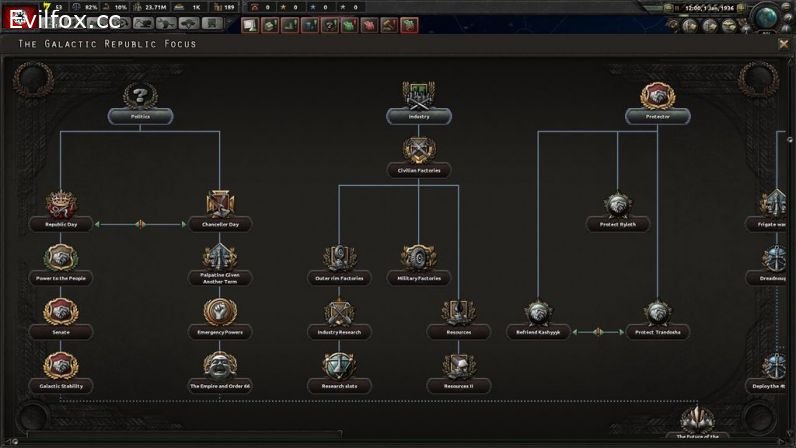Close the Galactic Republic Focus window

tap(783, 44)
